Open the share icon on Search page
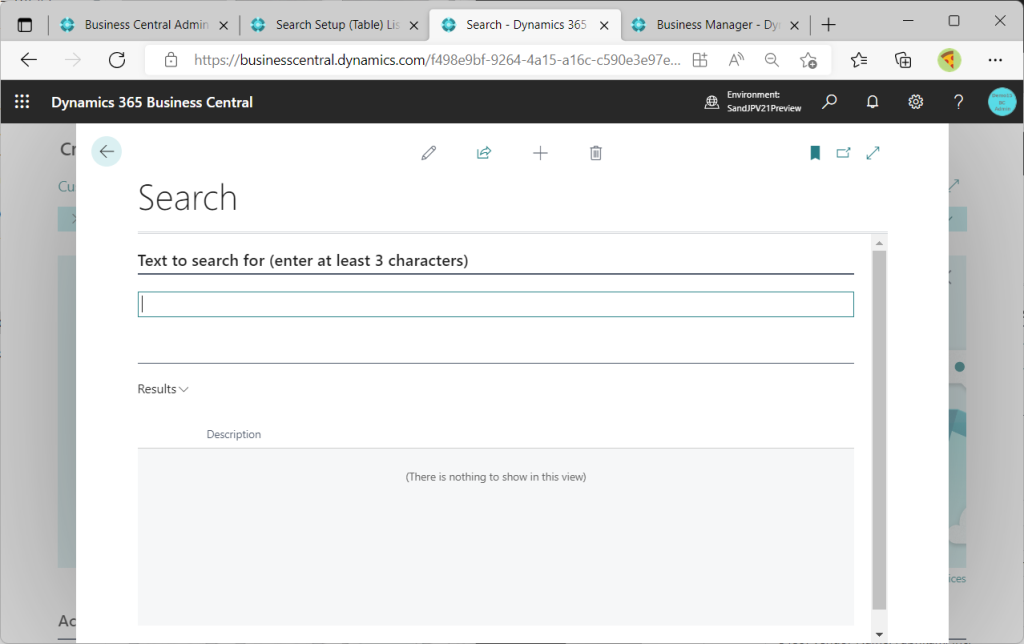This screenshot has width=1024, height=644. [484, 153]
